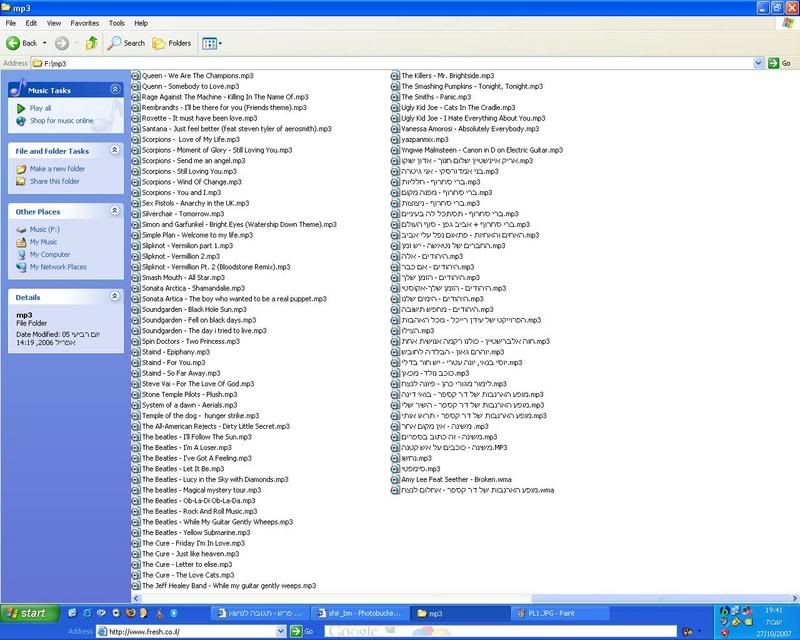The height and width of the screenshot is (640, 800).
Task: Open the Favorites menu
Action: click(x=85, y=23)
